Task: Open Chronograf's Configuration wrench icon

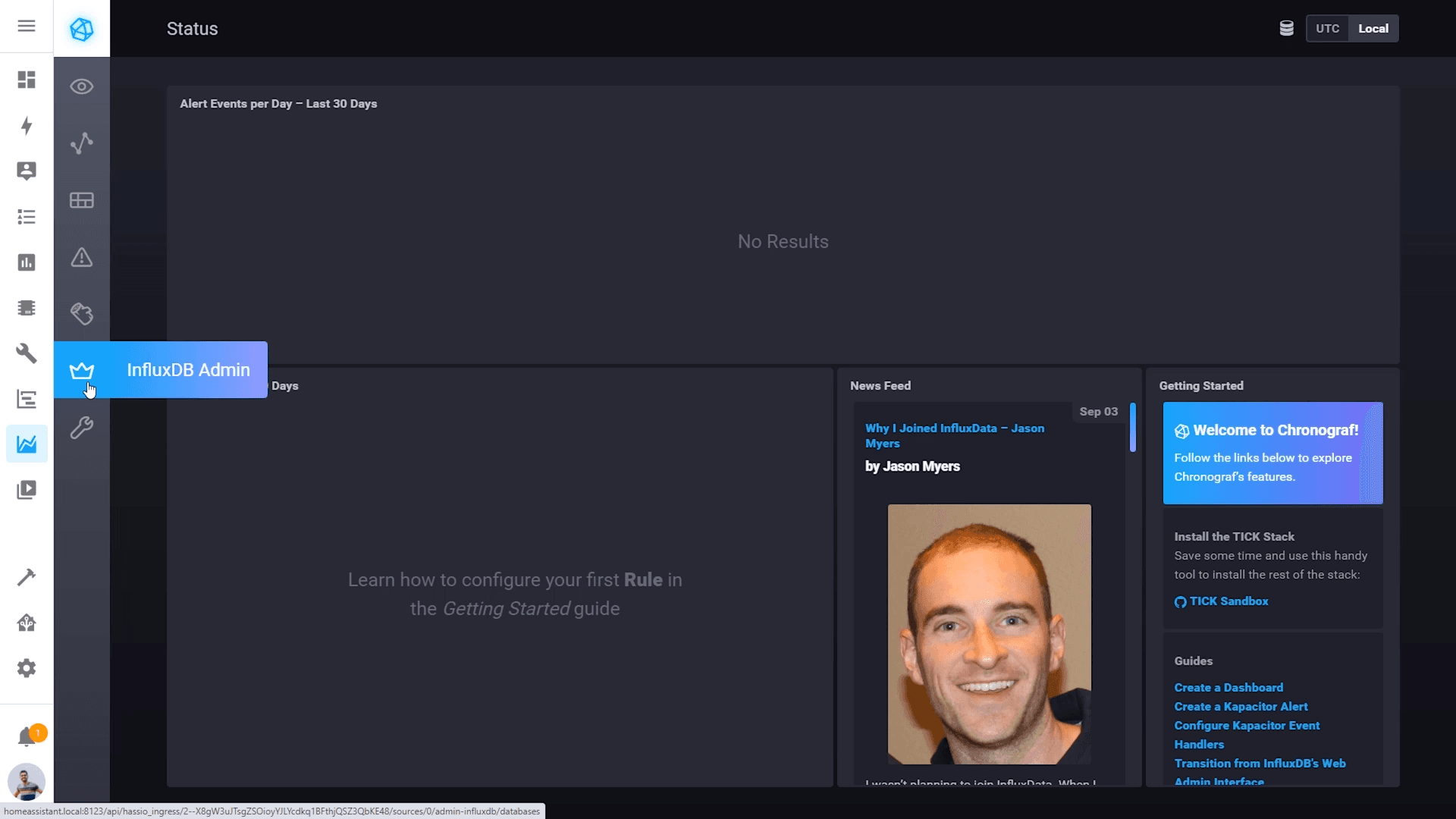Action: click(82, 427)
